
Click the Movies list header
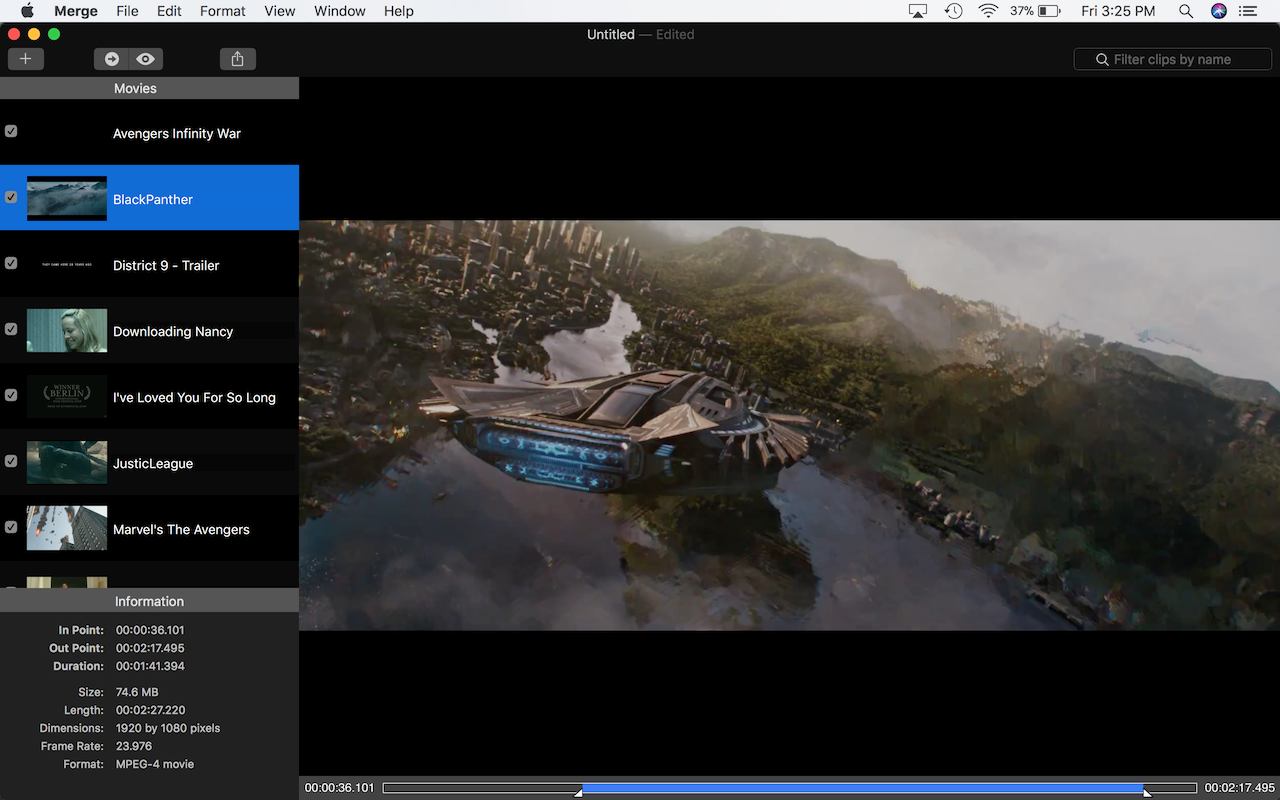[149, 88]
